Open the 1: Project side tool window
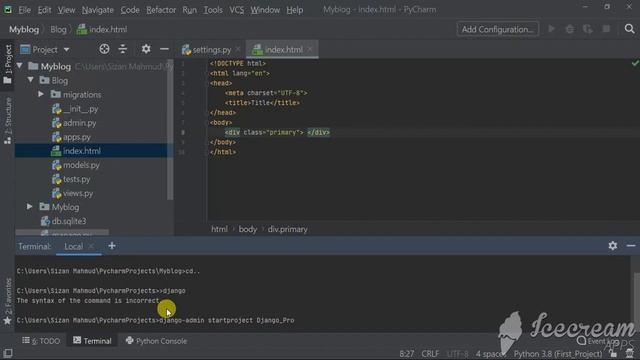 click(x=8, y=64)
